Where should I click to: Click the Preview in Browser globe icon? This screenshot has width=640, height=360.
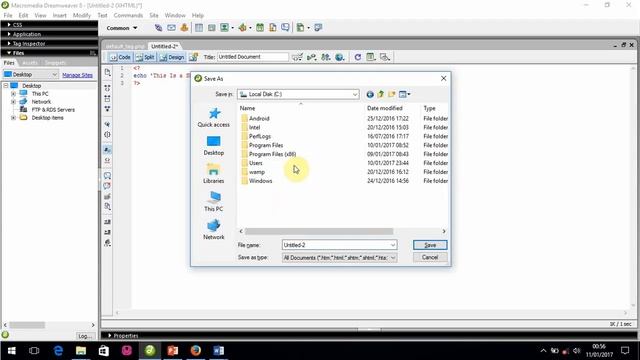coord(340,57)
